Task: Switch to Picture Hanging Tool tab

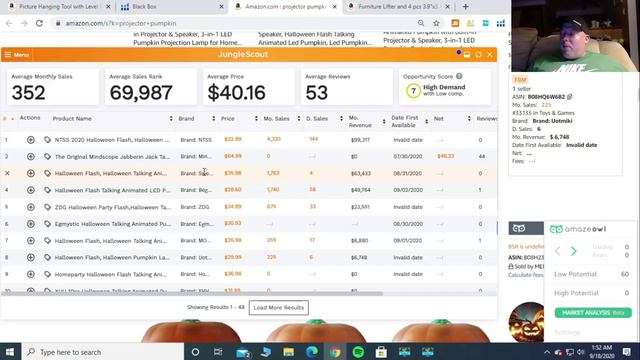Action: [x=60, y=7]
